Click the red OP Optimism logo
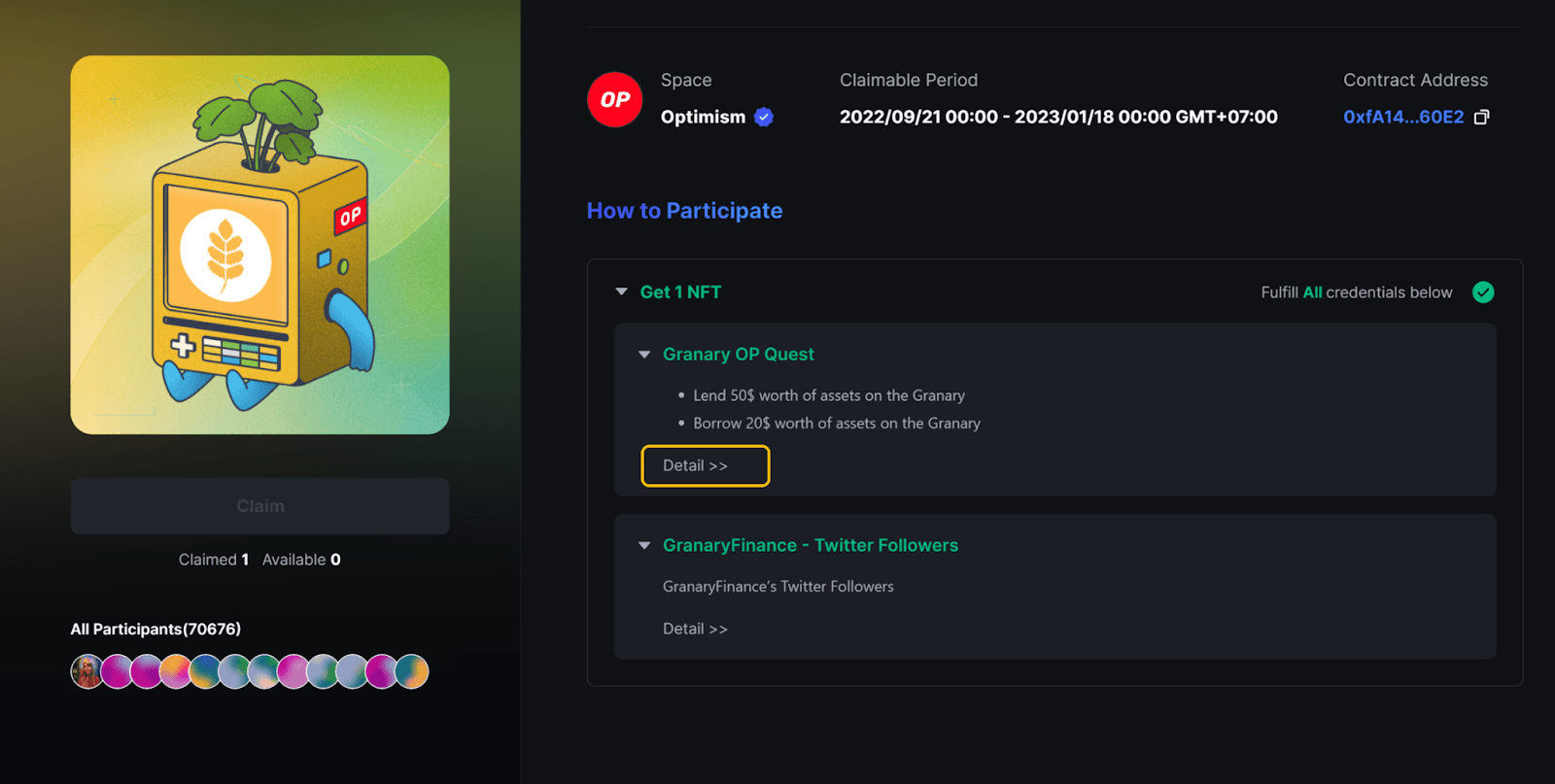This screenshot has width=1555, height=784. pyautogui.click(x=614, y=99)
